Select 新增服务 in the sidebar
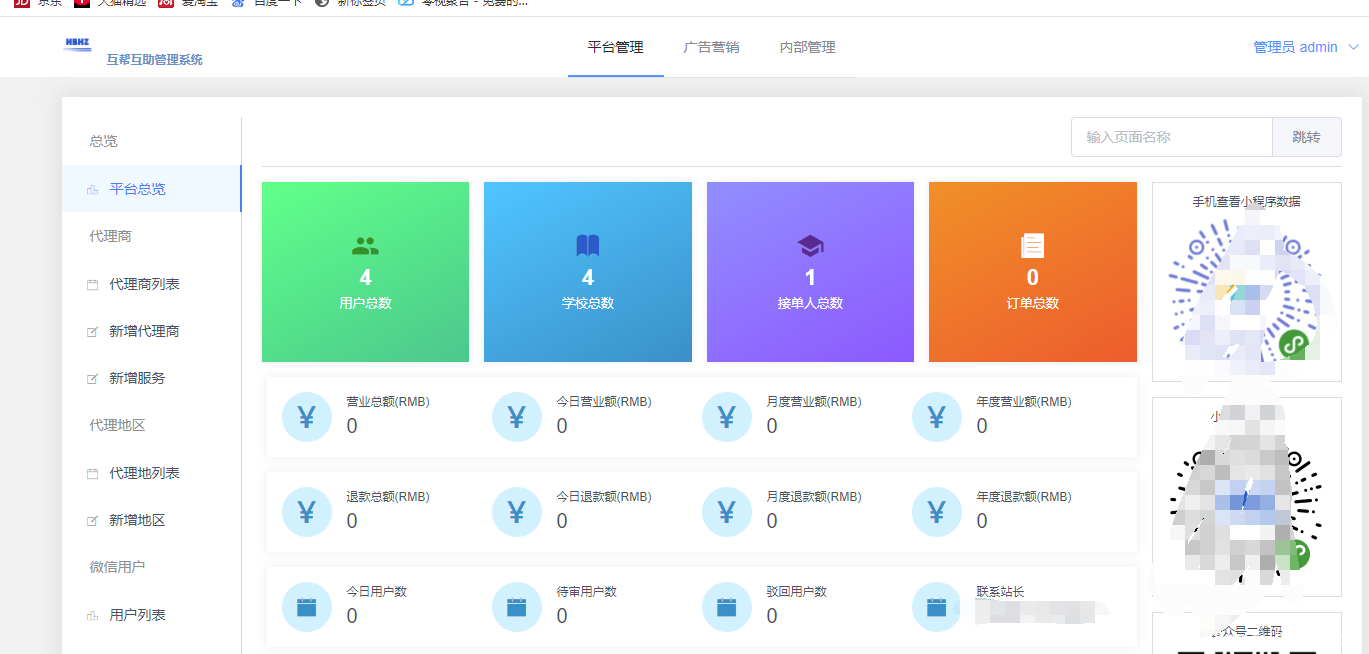 tap(137, 378)
